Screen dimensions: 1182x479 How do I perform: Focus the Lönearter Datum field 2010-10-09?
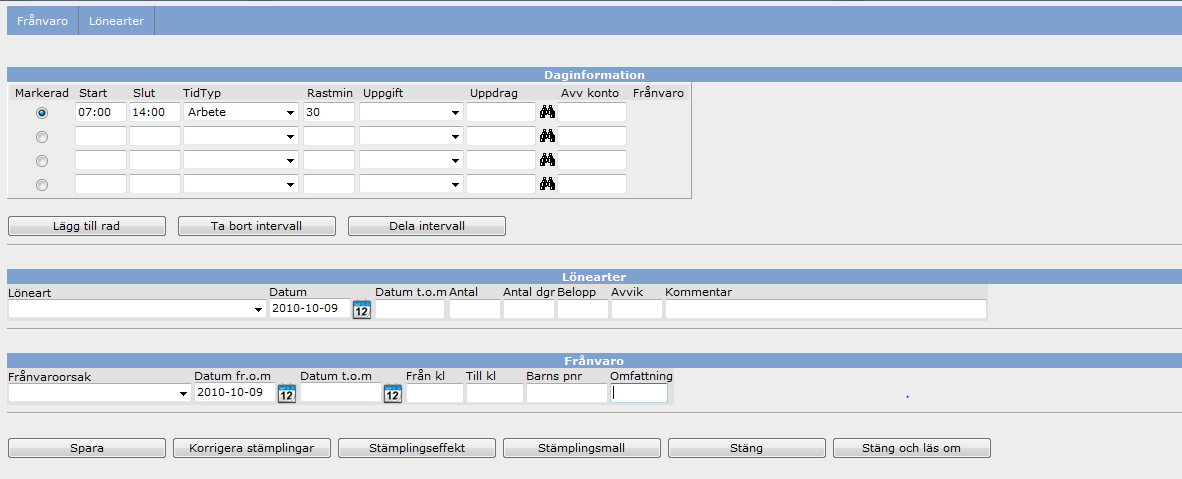pyautogui.click(x=310, y=309)
